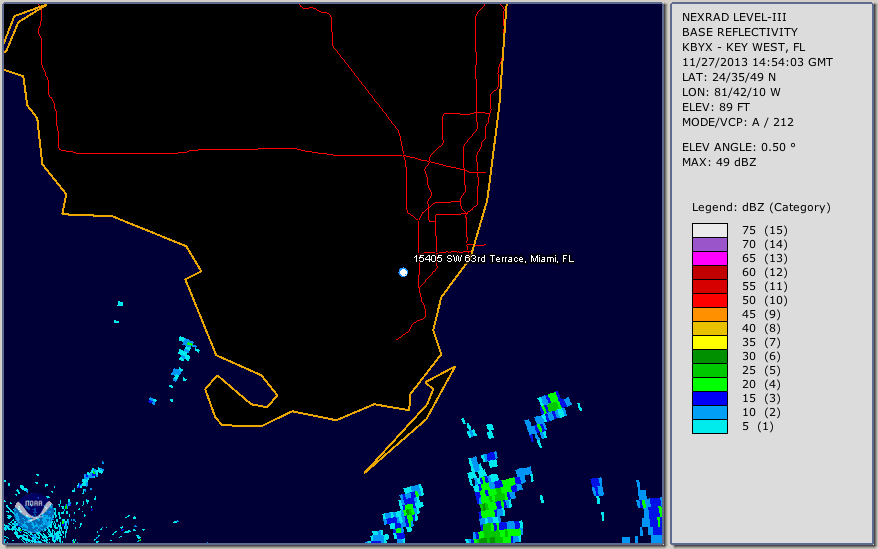The height and width of the screenshot is (549, 878).
Task: Click the KBYX - KEY WEST, FL text
Action: point(743,48)
